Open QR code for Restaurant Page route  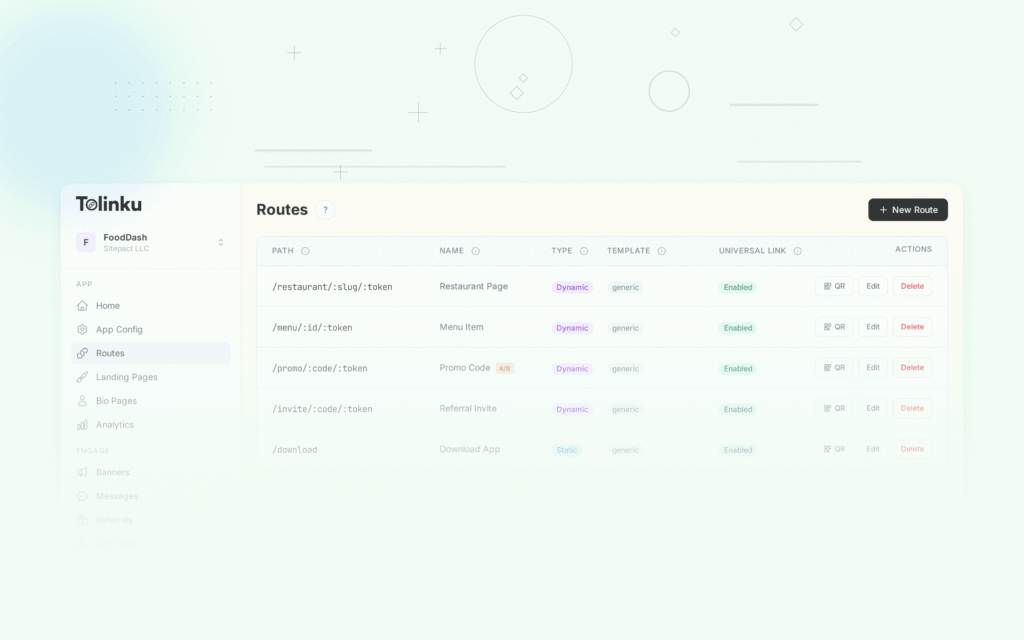tap(834, 286)
